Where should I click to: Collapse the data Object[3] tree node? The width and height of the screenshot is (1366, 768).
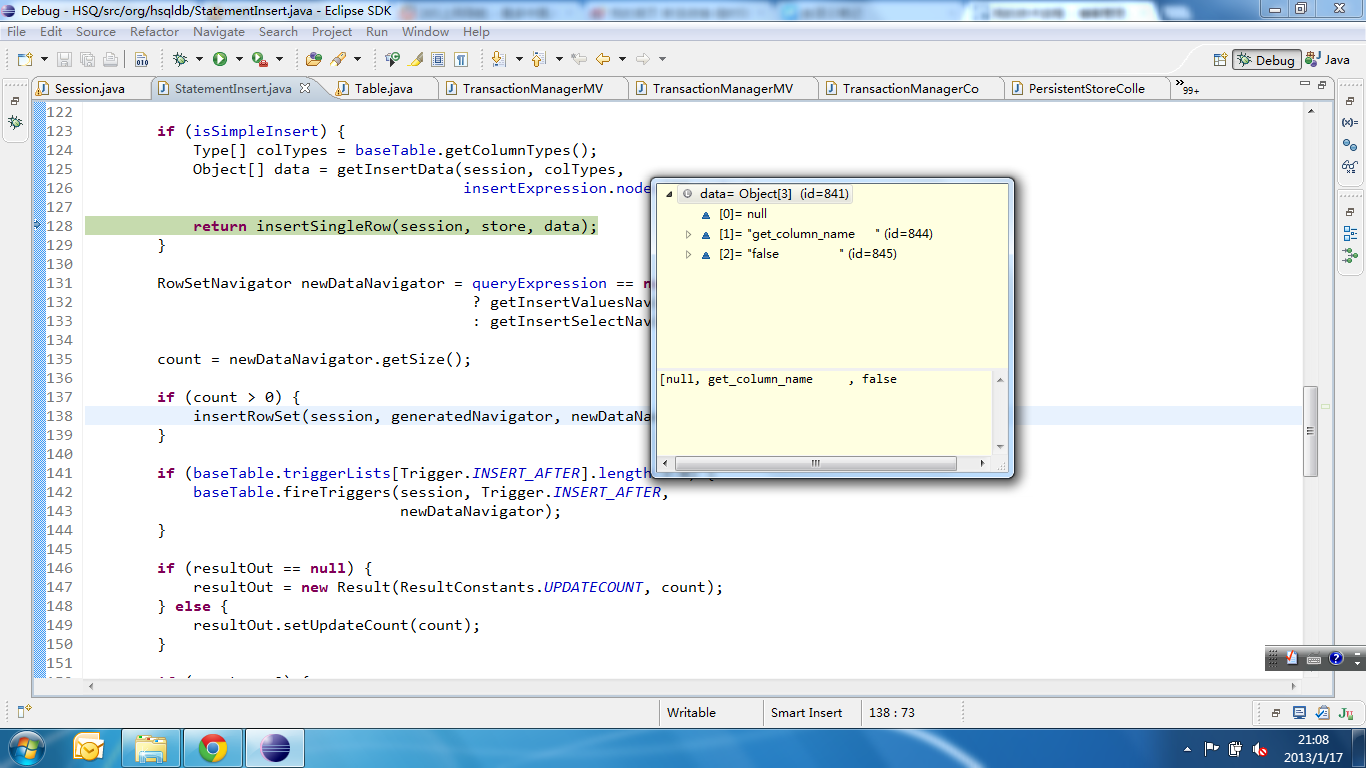click(669, 194)
